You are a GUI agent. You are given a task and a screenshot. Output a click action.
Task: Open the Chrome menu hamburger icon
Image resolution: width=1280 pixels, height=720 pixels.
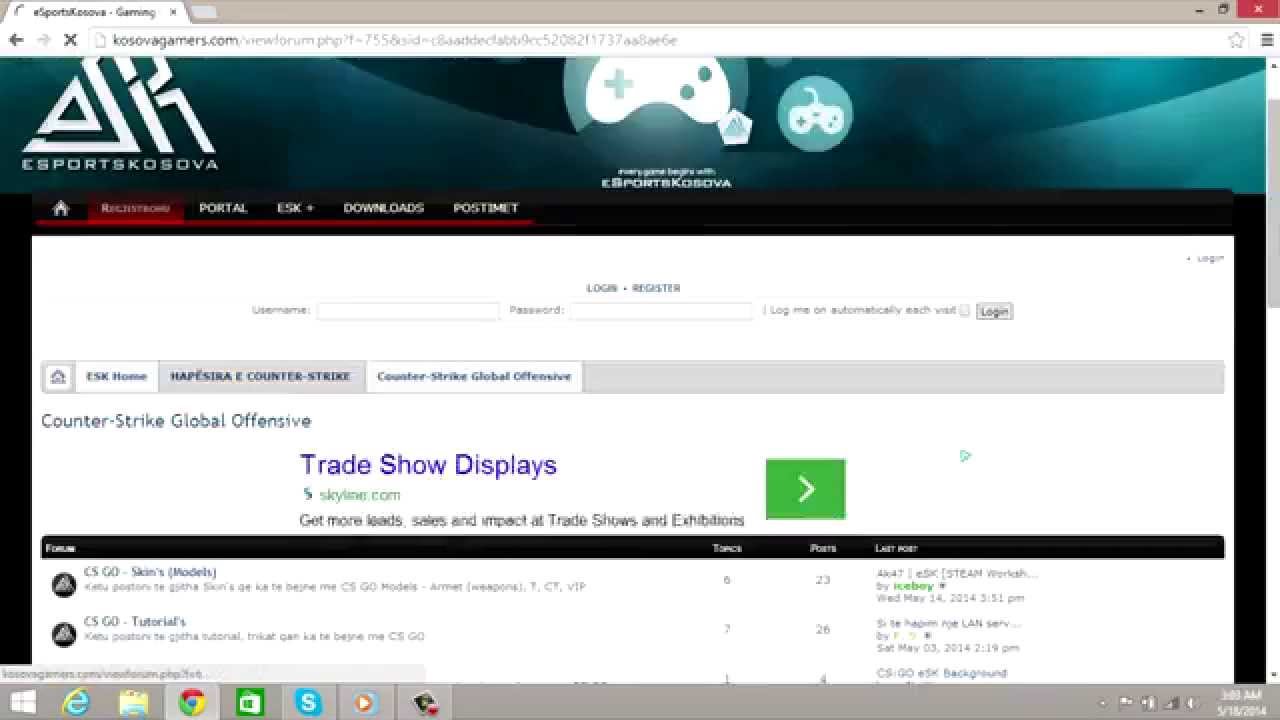1263,40
